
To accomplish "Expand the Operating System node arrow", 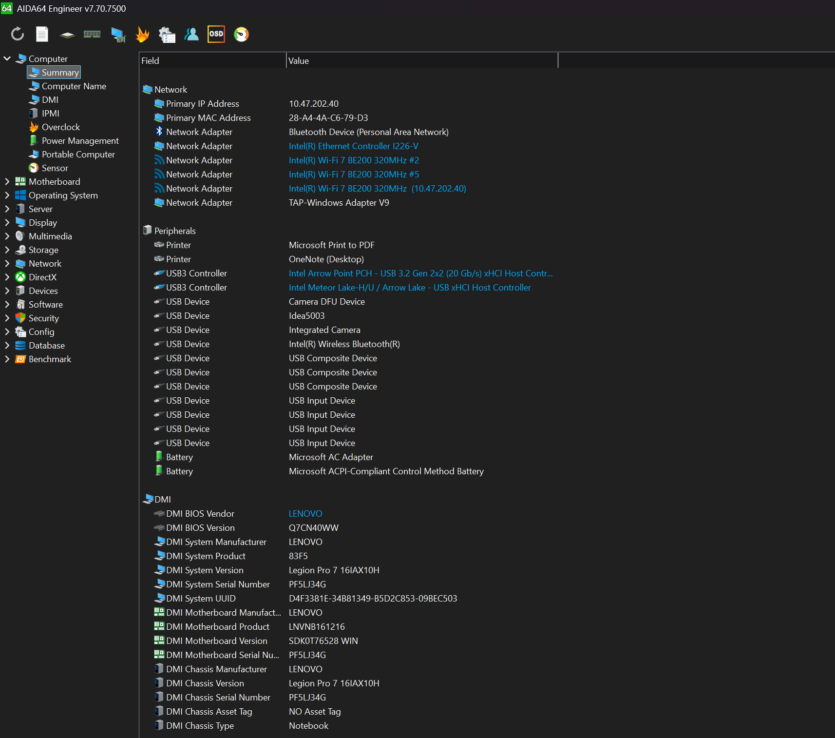I will click(7, 195).
